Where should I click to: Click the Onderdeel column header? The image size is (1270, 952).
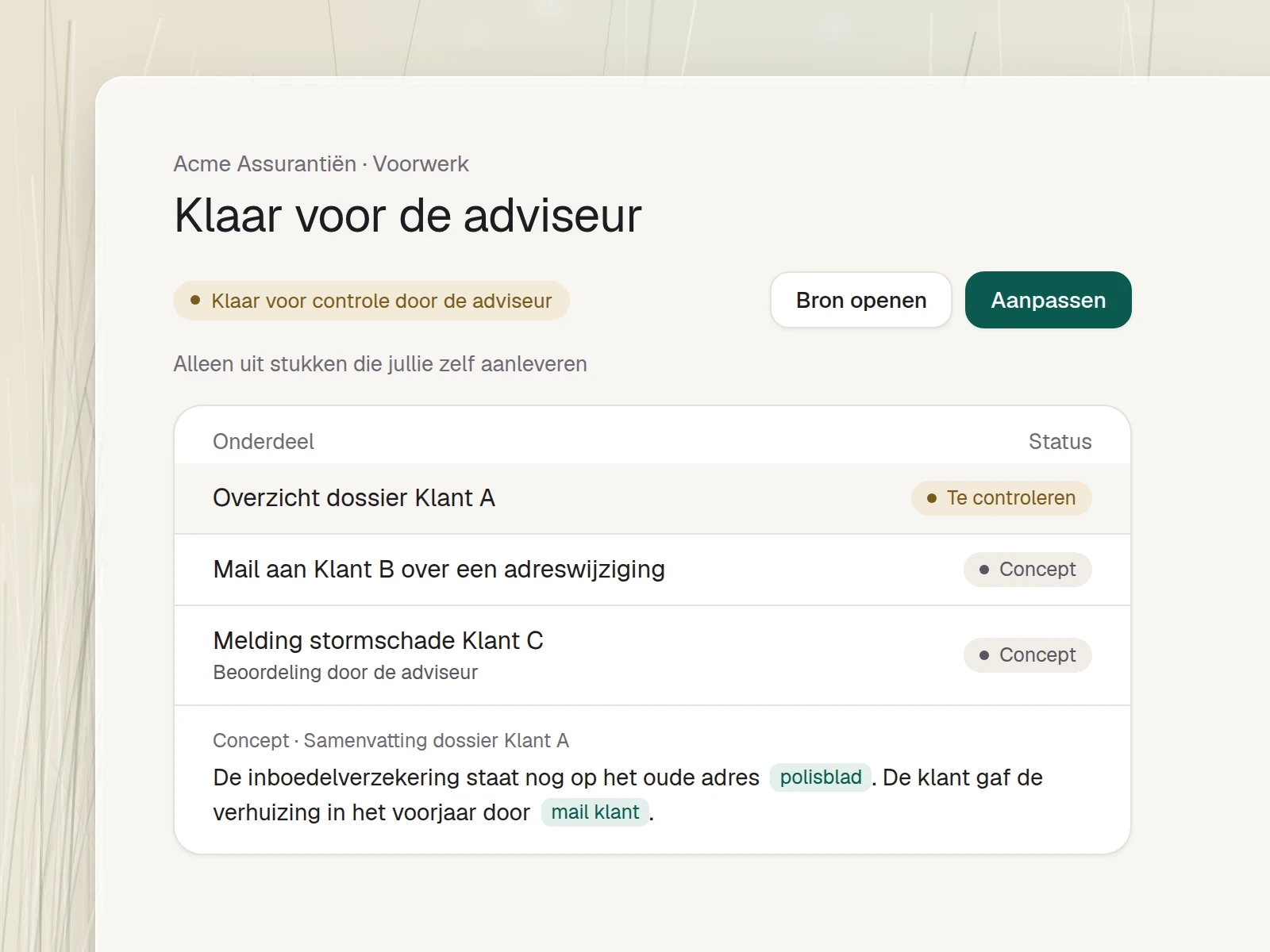264,442
